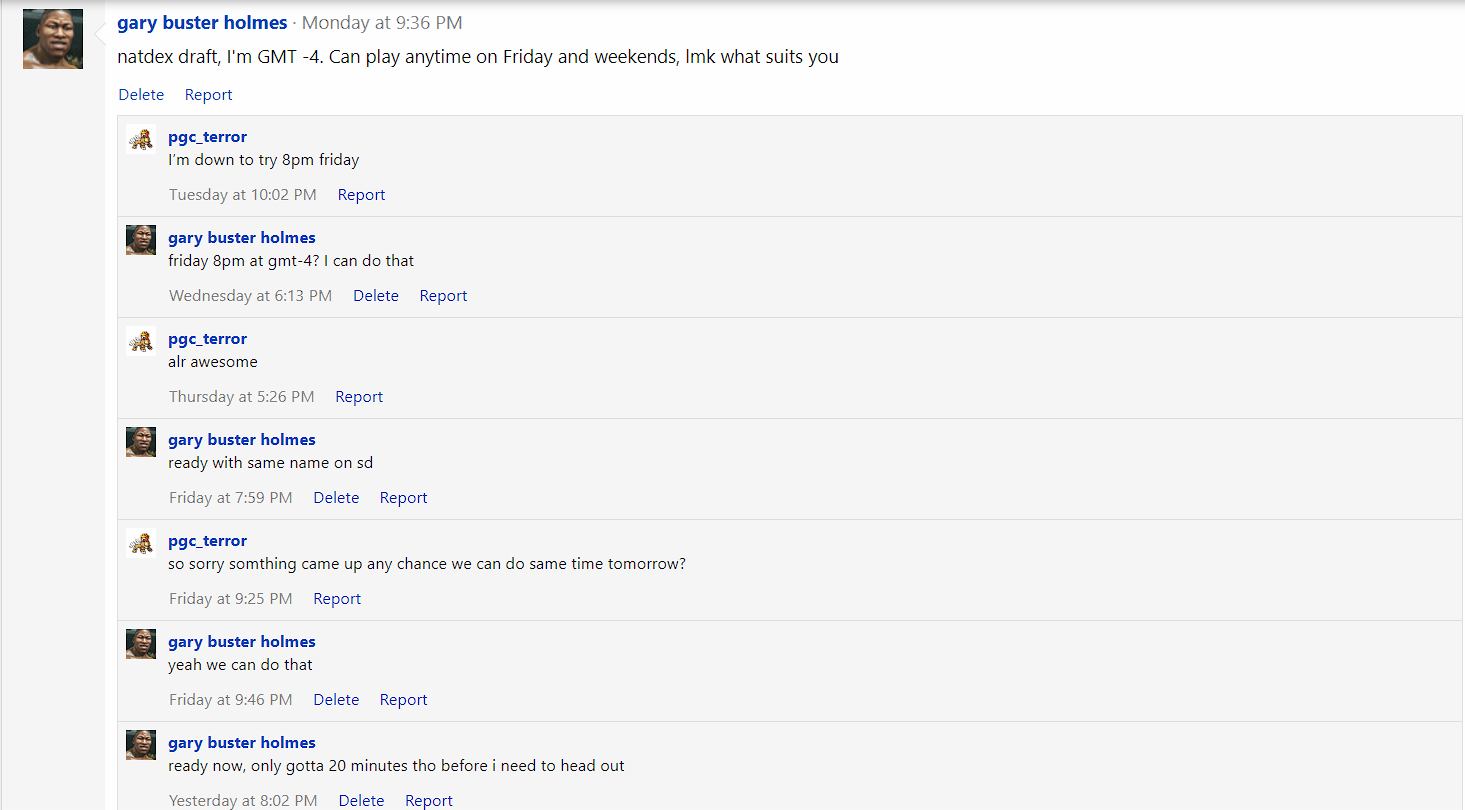Open pgc_terror username on alr awesome comment
1465x810 pixels.
207,338
